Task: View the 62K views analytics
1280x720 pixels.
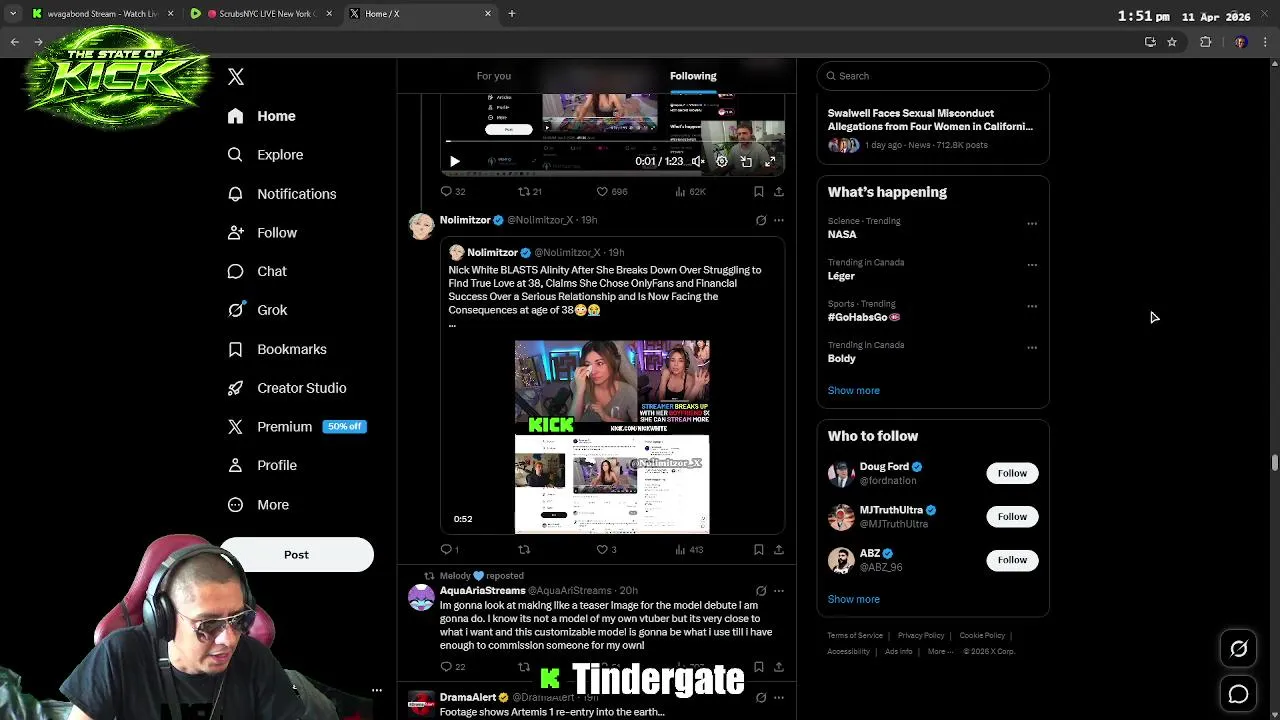Action: pos(690,191)
